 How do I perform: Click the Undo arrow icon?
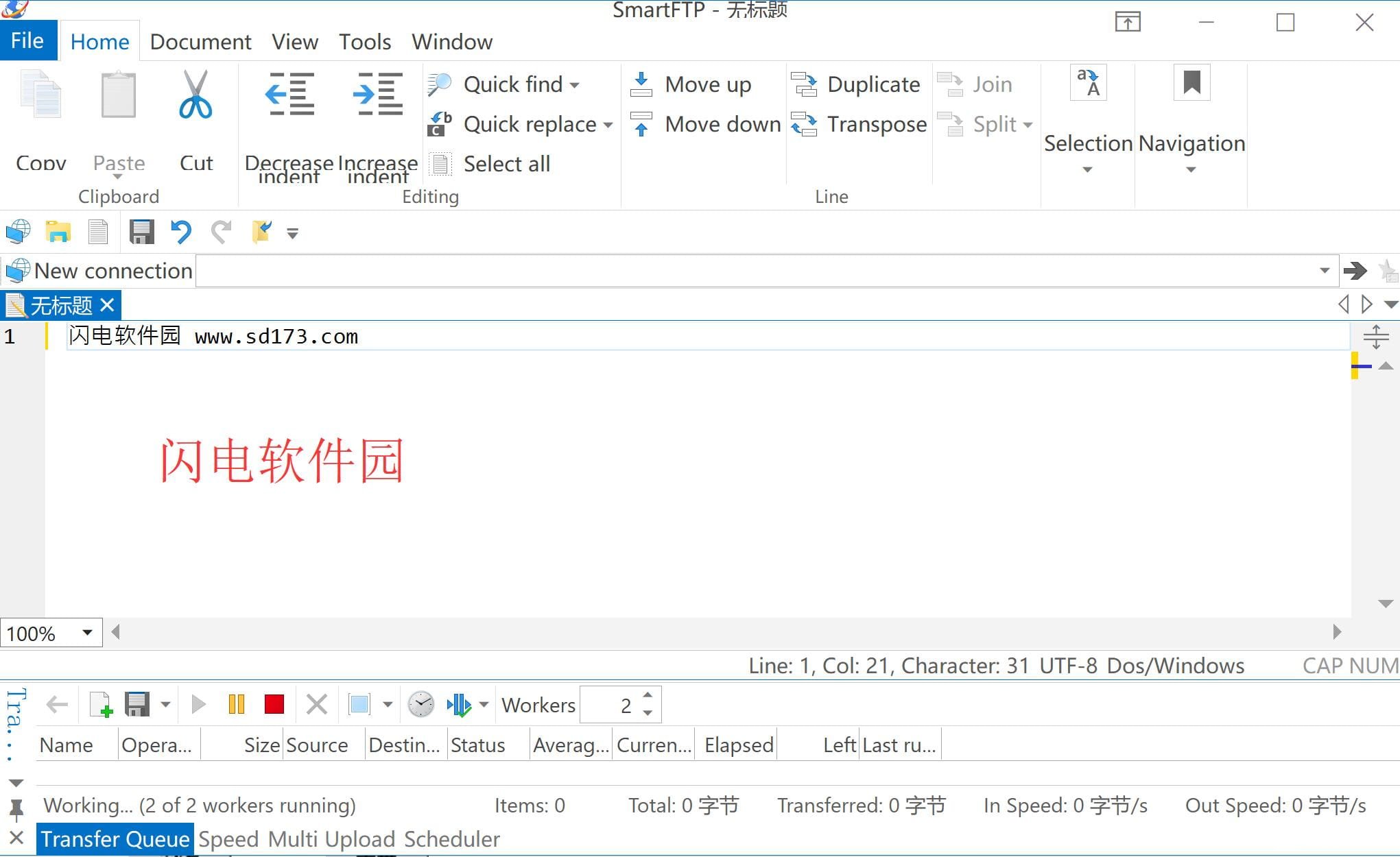pos(180,232)
